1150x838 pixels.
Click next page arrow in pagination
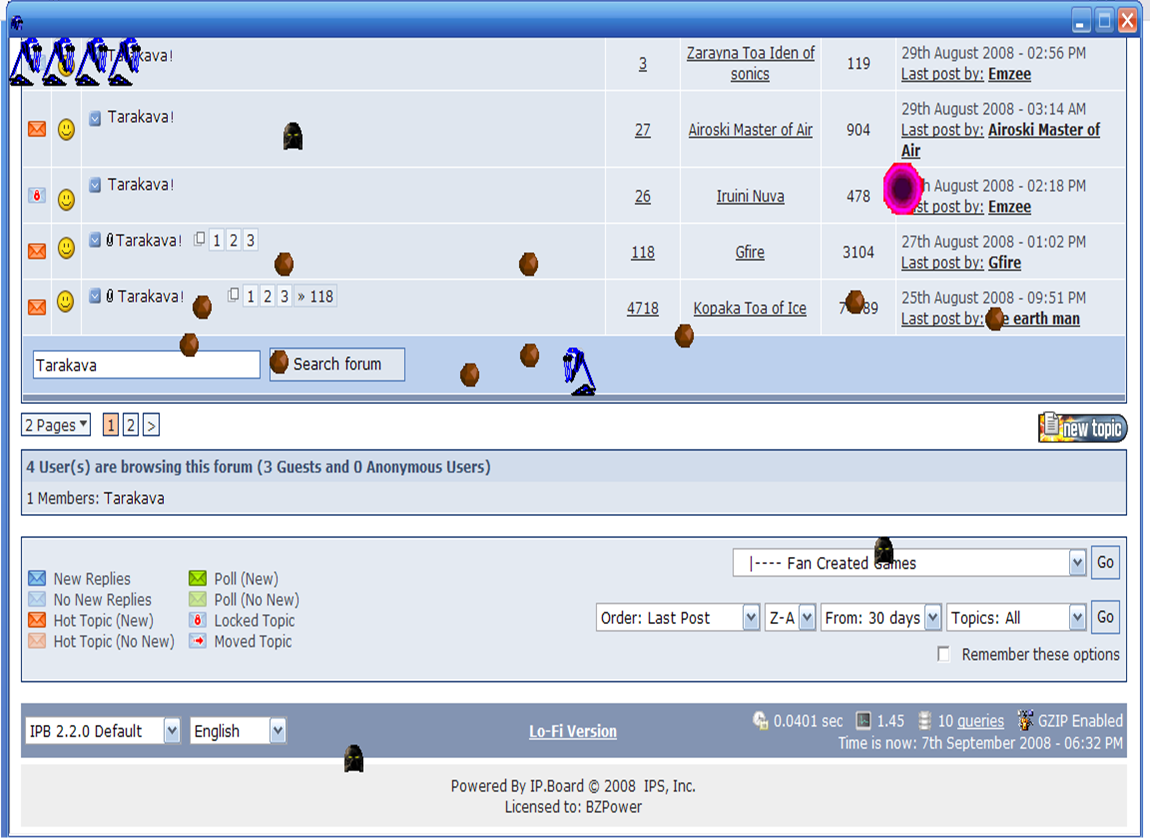pos(151,425)
